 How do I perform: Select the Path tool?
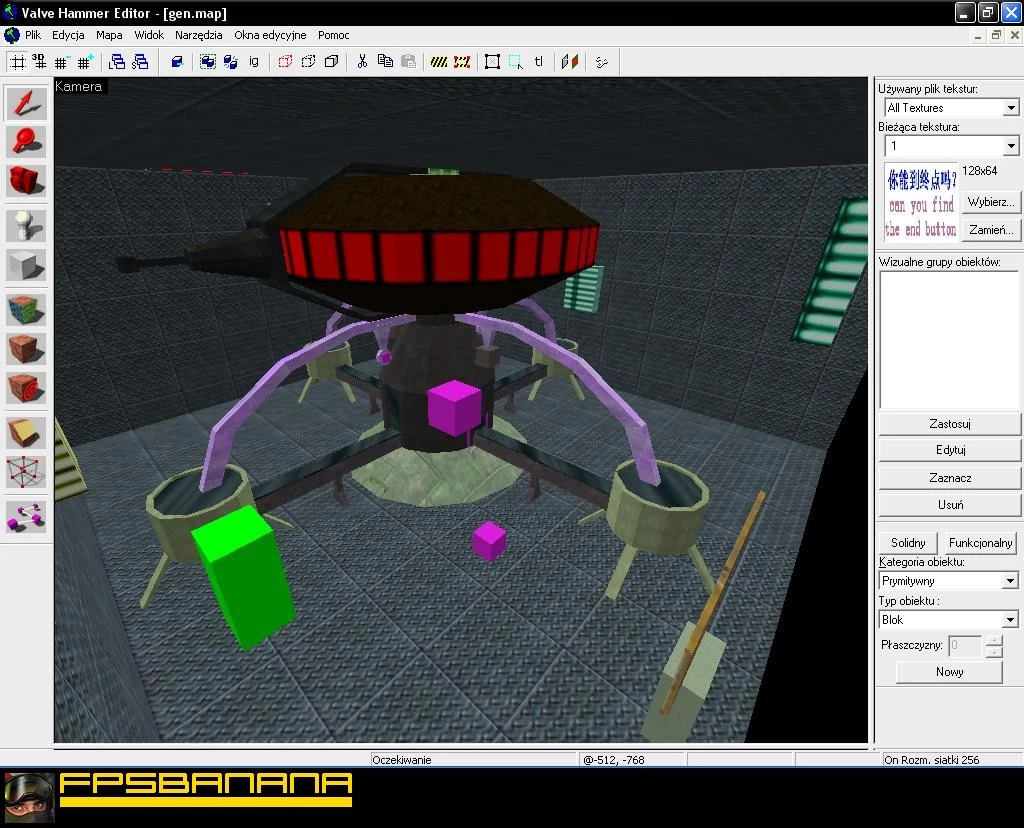[26, 517]
